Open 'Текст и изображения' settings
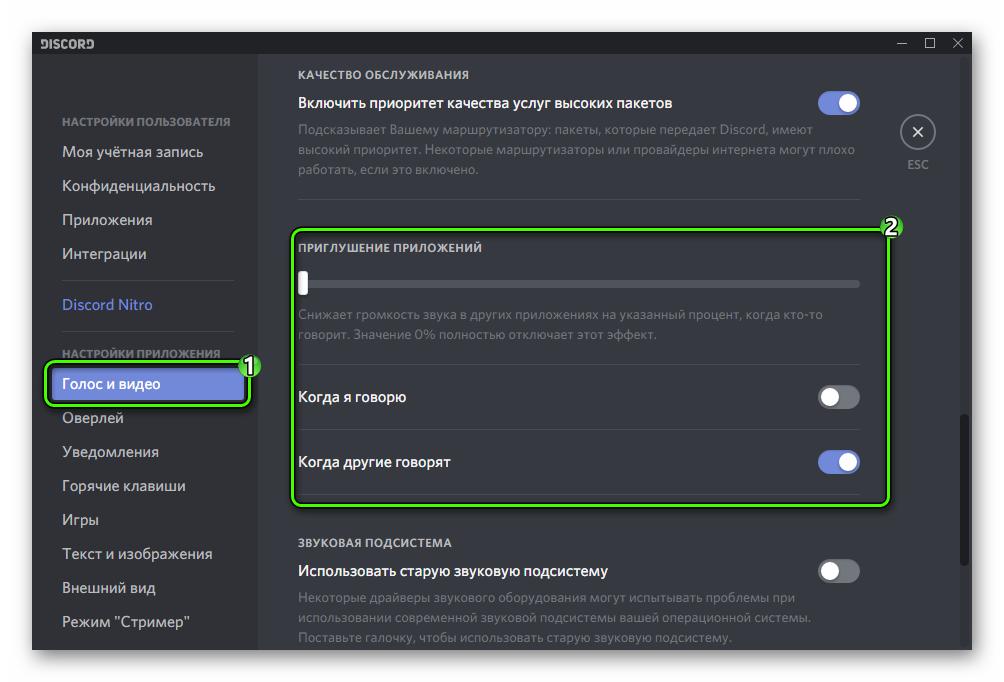Viewport: 1004px width, 682px height. pos(137,553)
